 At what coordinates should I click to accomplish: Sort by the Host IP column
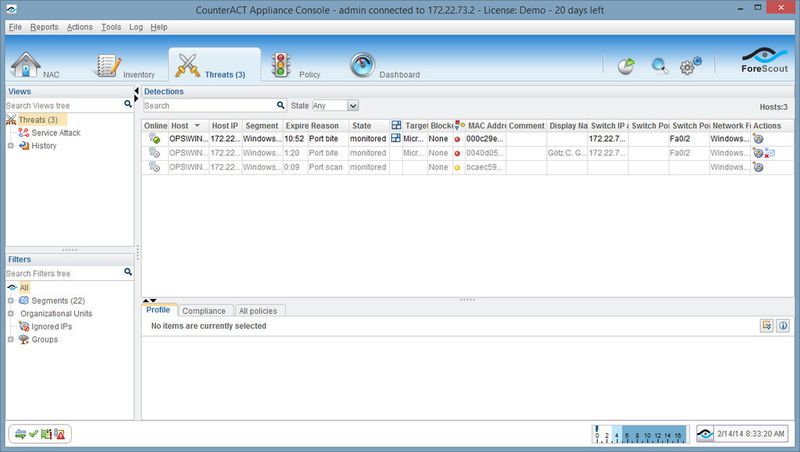[x=224, y=125]
